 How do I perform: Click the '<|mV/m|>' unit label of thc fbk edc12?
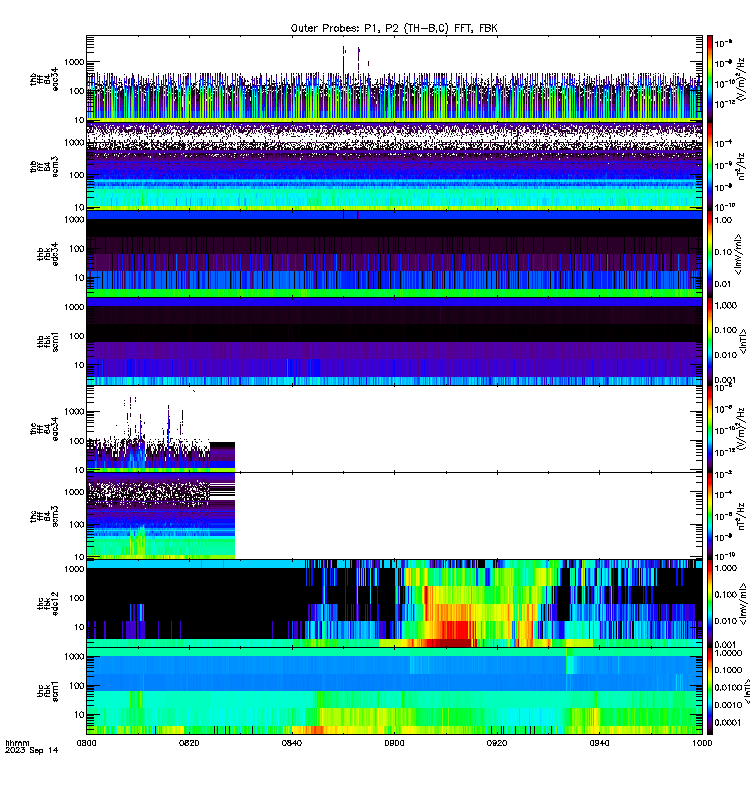pos(743,604)
